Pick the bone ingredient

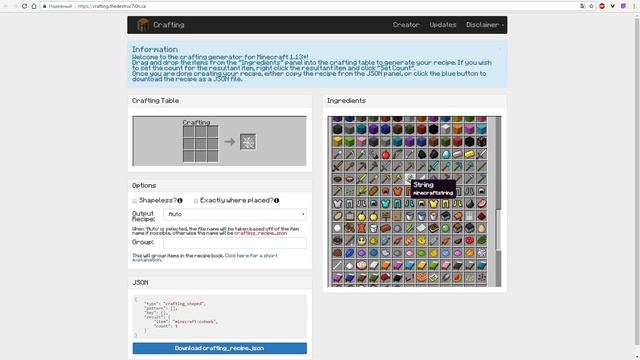[x=337, y=265]
